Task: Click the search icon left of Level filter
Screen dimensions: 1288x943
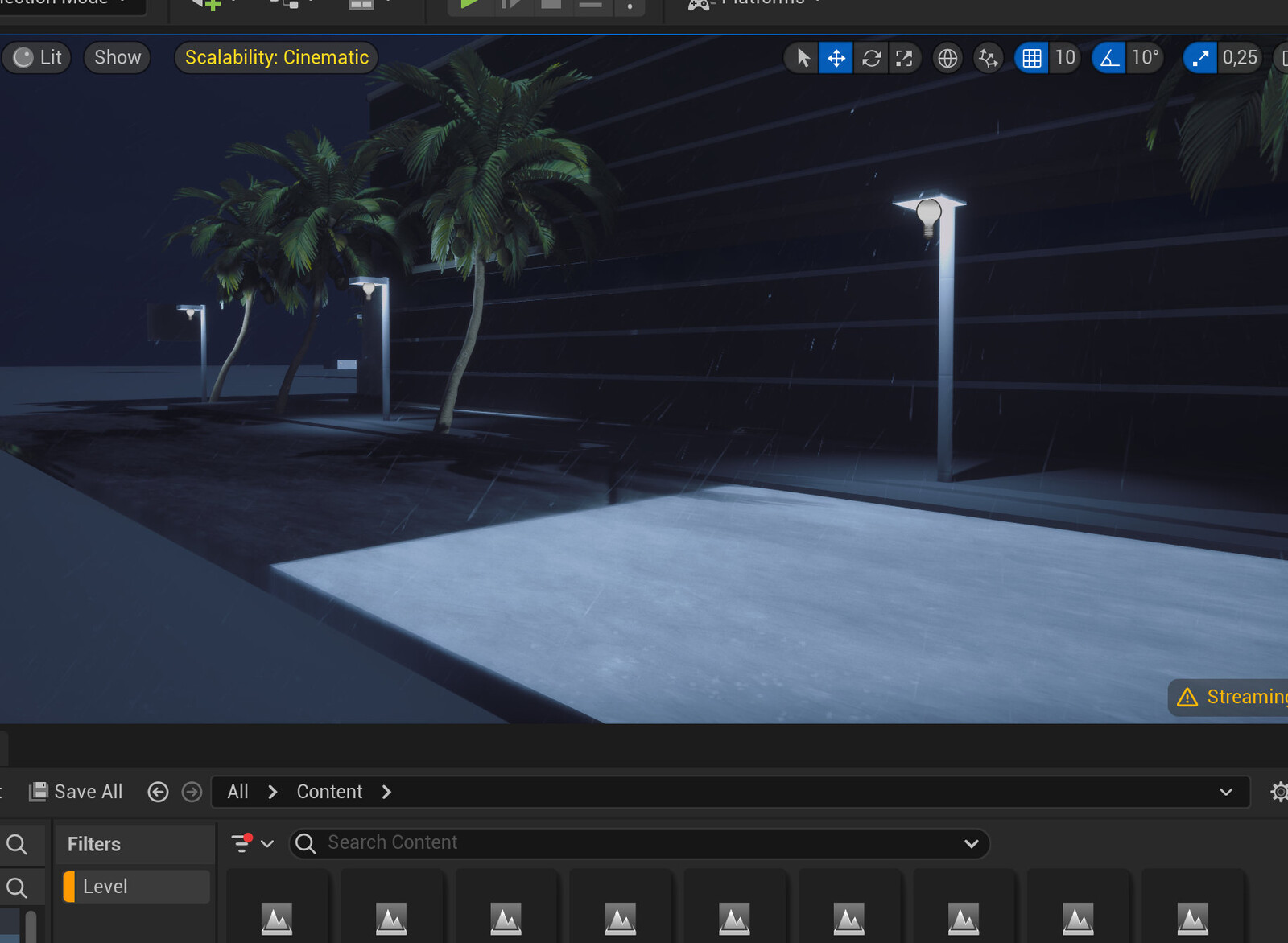Action: point(17,887)
